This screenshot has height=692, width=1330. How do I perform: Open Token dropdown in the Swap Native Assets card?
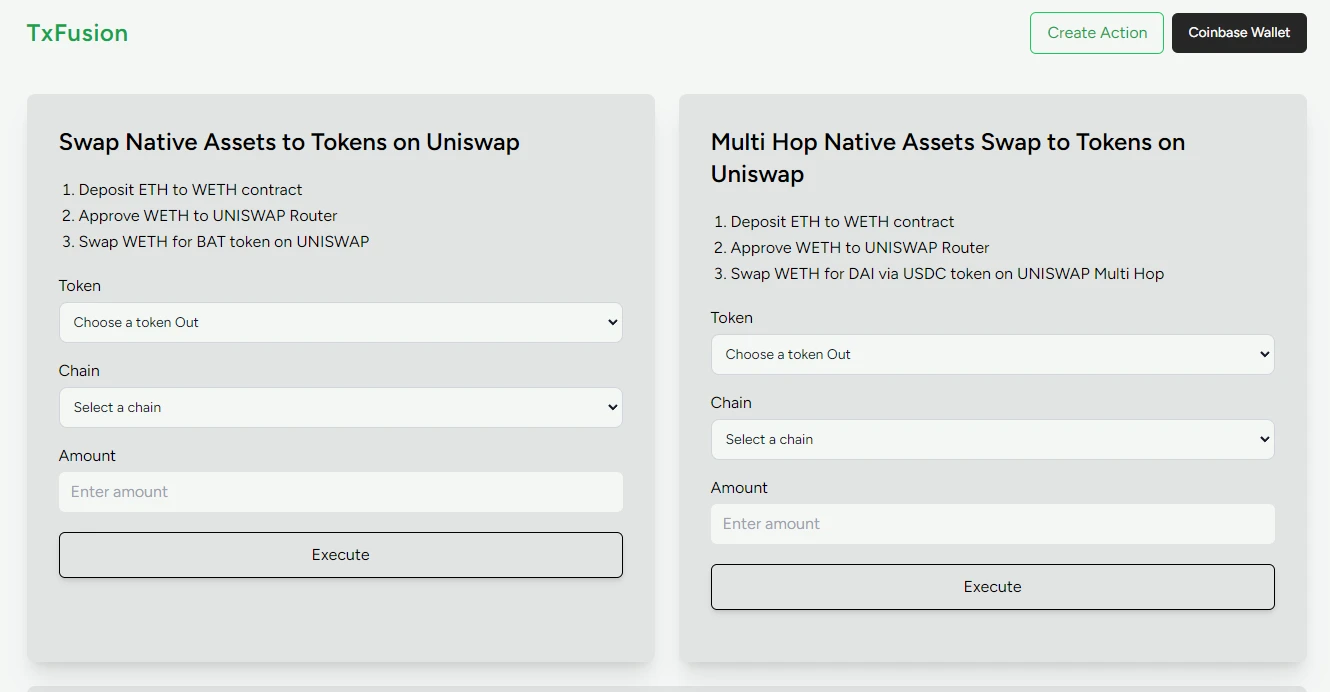point(340,323)
